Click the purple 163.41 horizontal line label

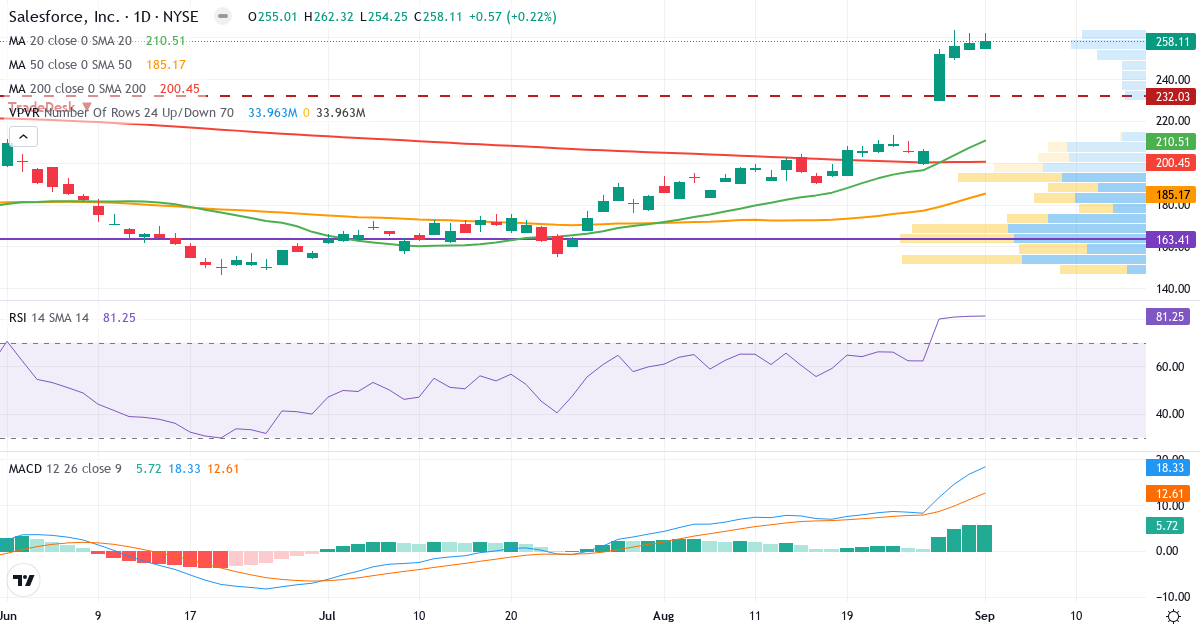click(1172, 240)
